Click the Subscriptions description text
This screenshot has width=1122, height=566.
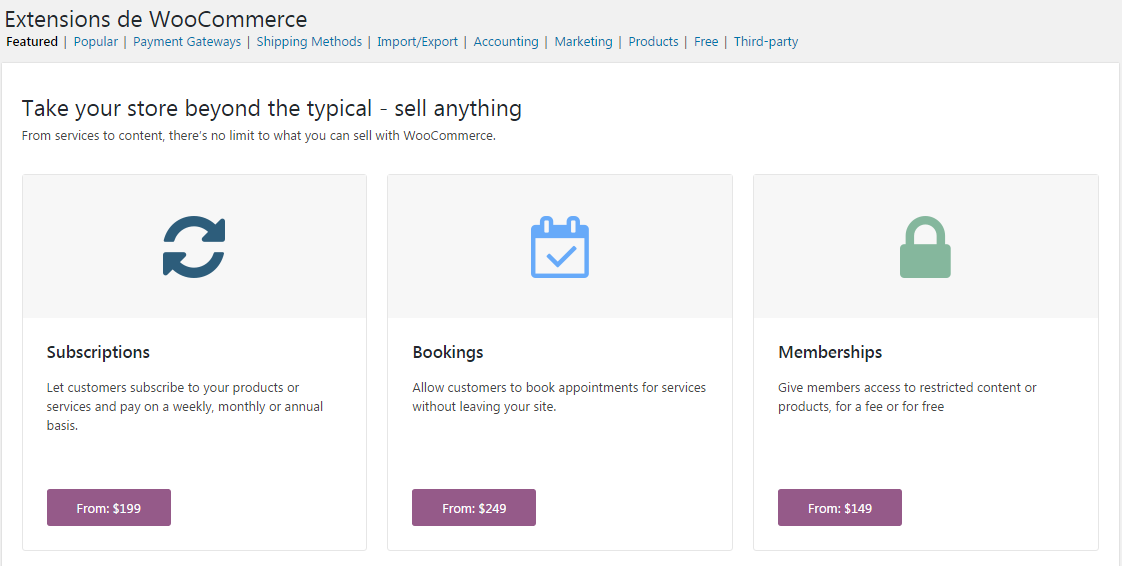click(x=185, y=406)
